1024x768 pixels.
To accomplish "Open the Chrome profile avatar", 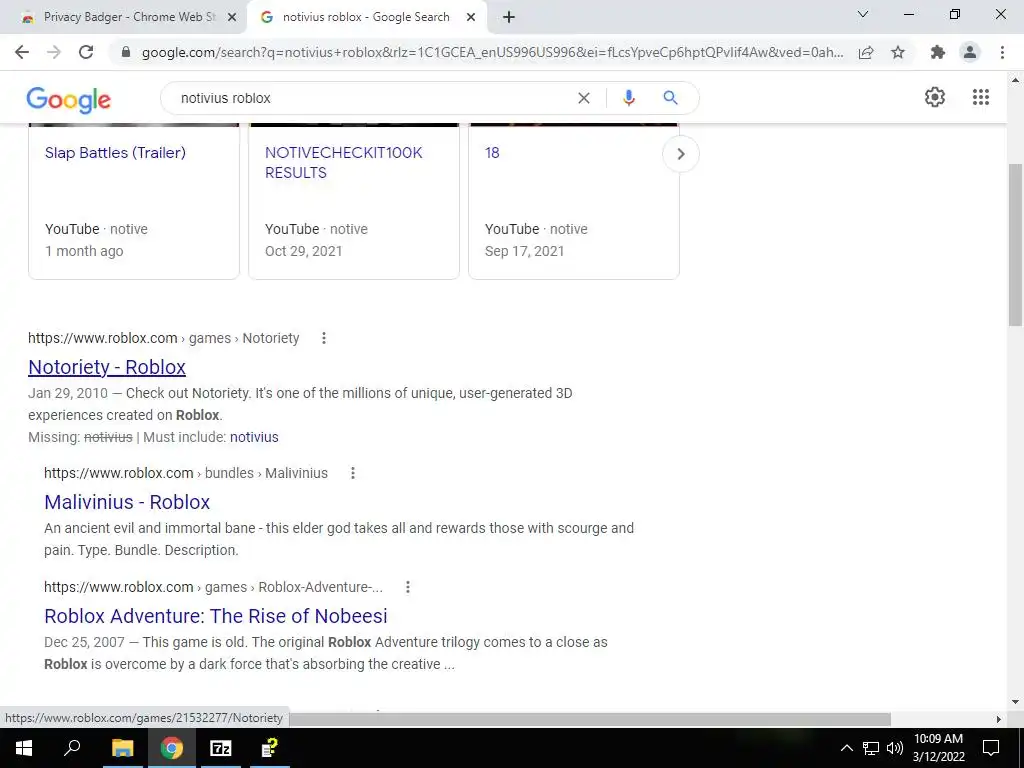I will pos(970,52).
